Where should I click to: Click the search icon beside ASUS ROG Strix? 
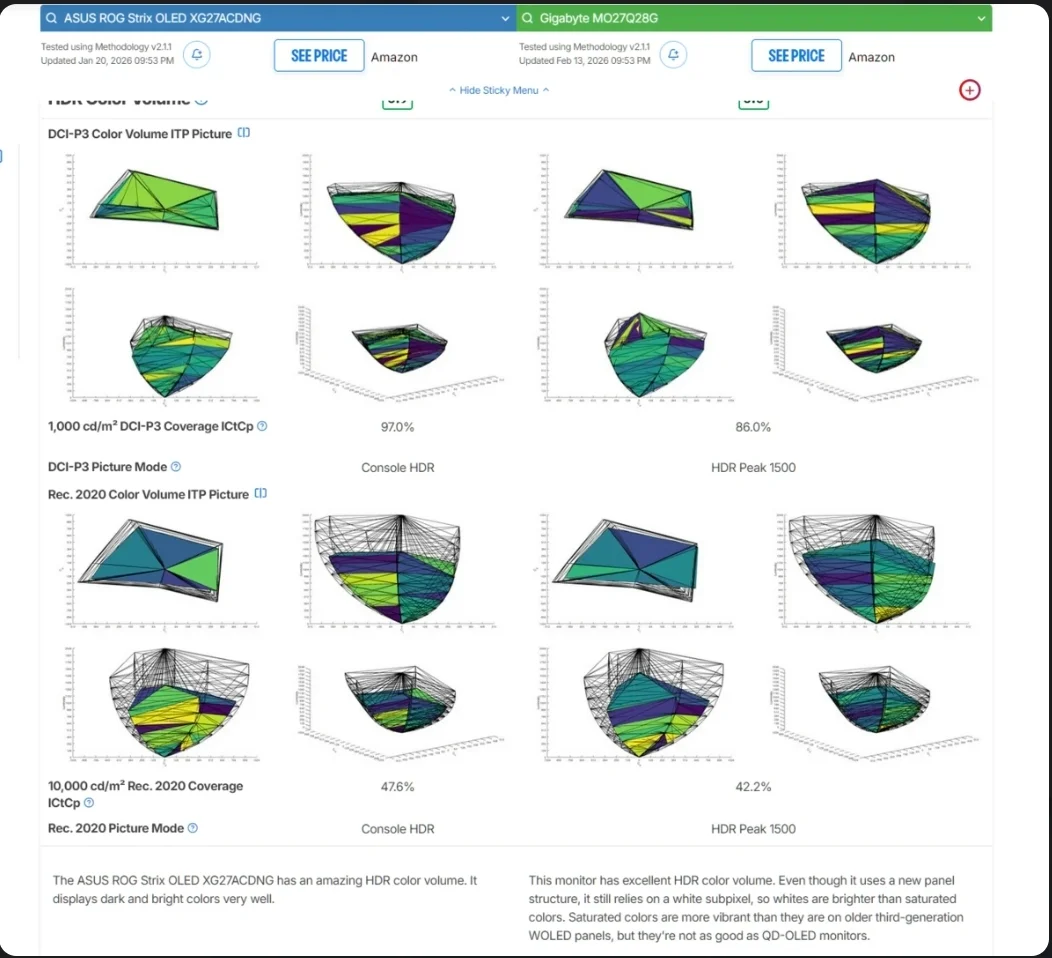click(52, 18)
